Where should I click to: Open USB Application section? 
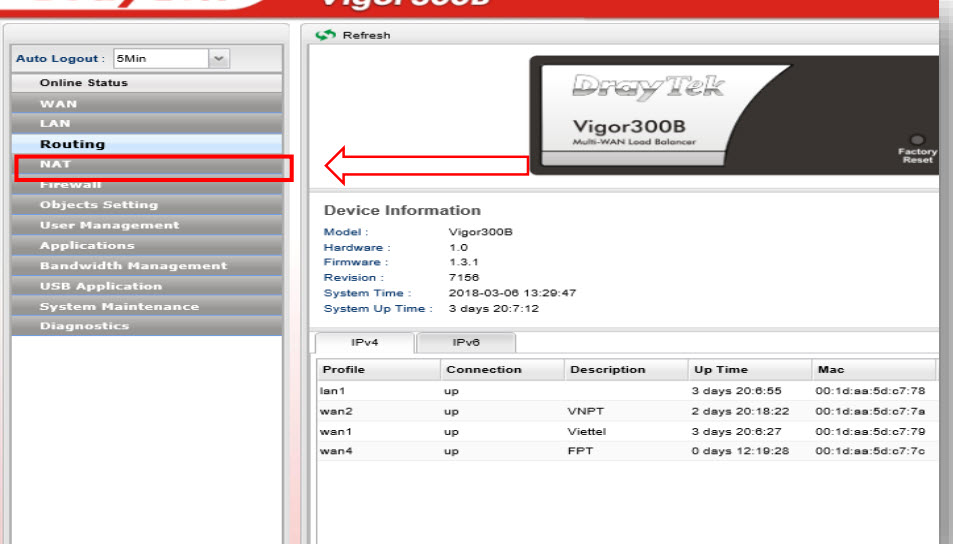click(x=100, y=286)
